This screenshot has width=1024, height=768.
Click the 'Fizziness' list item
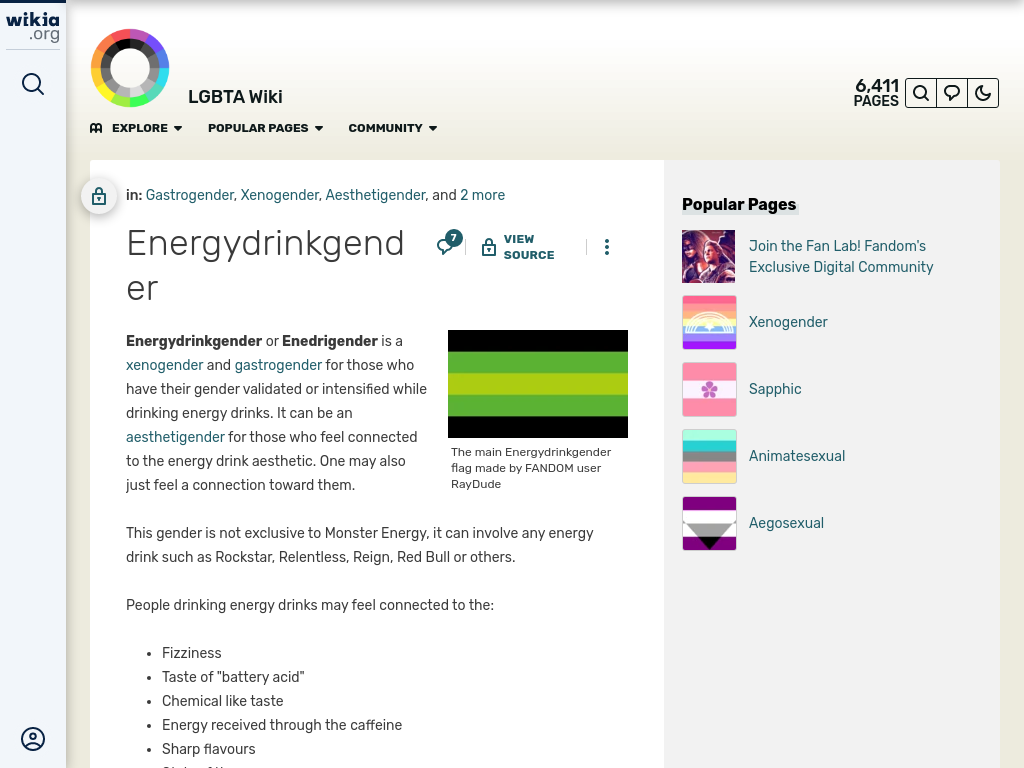pyautogui.click(x=191, y=653)
